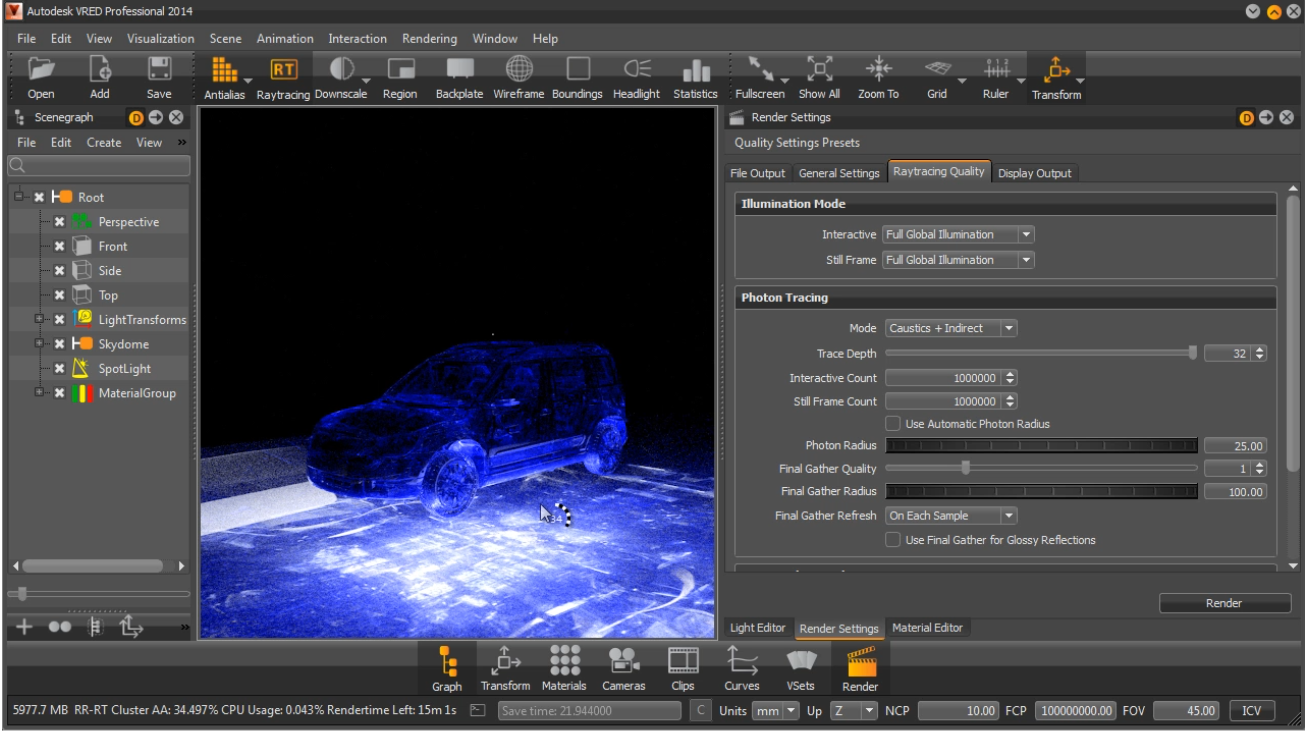The width and height of the screenshot is (1305, 731).
Task: Click the Antialias toolbar icon
Action: (224, 70)
